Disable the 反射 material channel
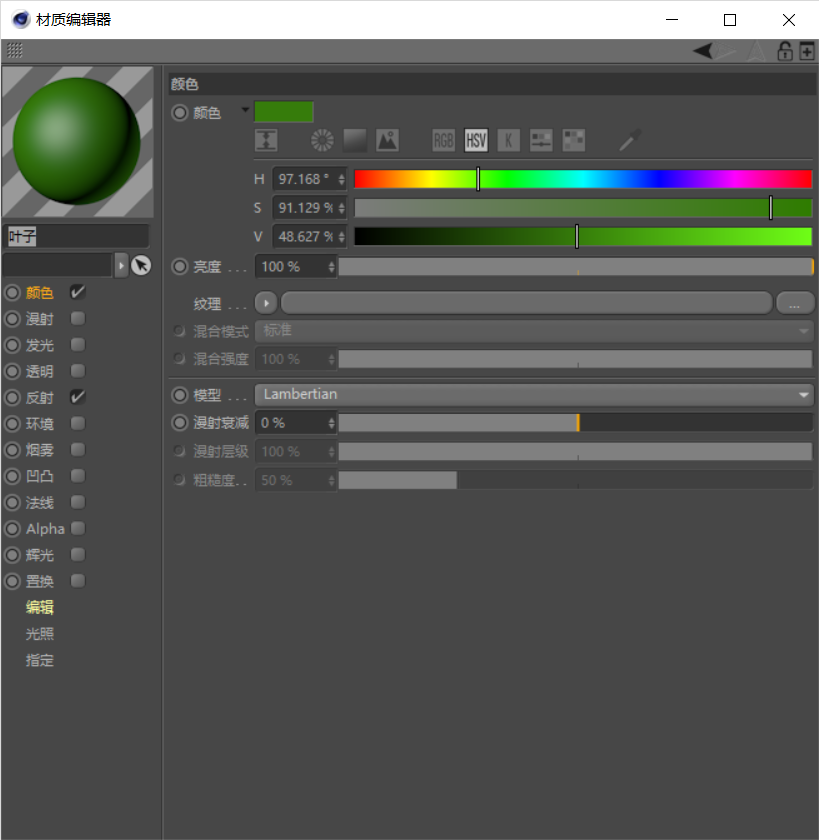The image size is (819, 840). coord(77,396)
